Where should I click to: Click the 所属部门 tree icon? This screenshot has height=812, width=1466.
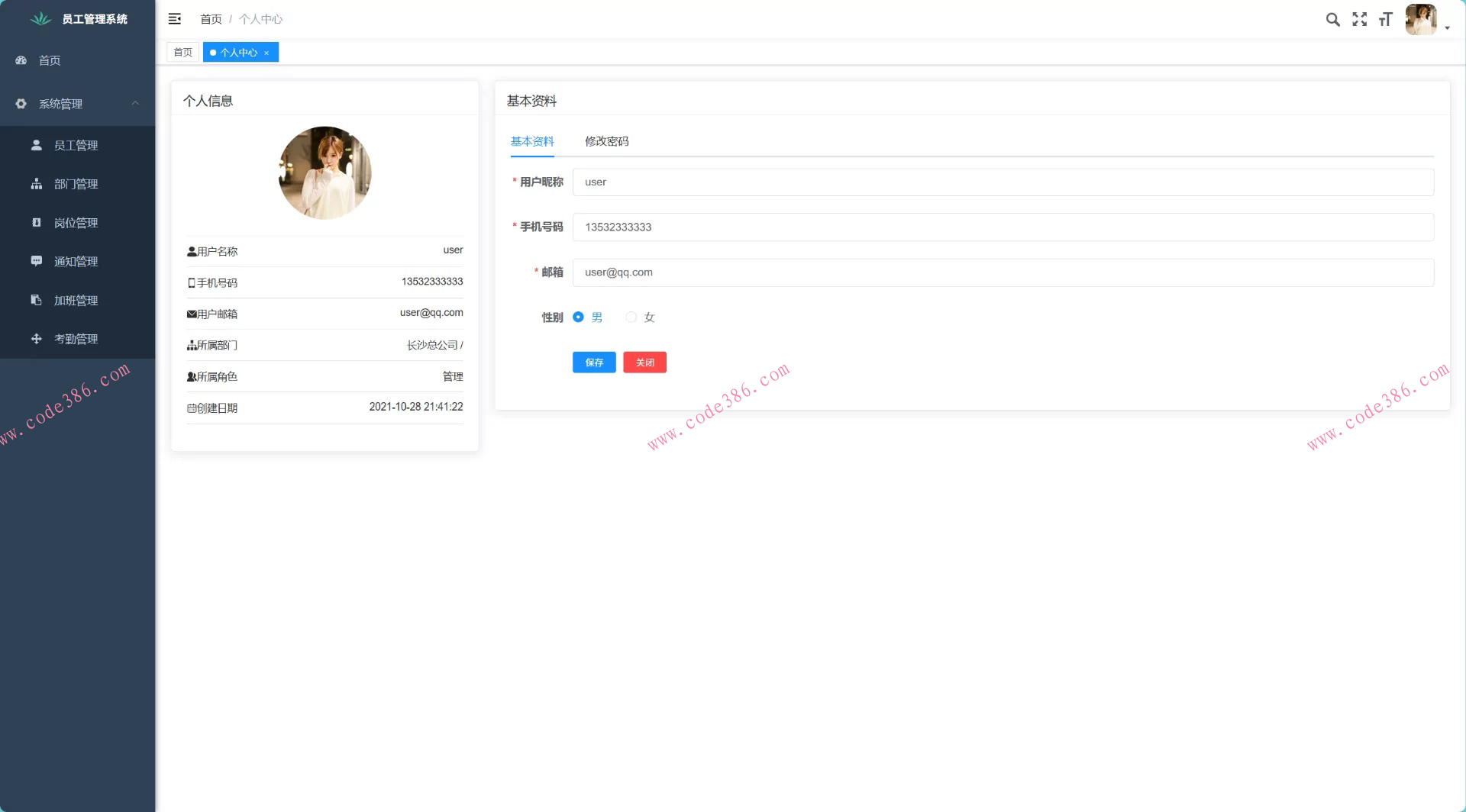[x=192, y=345]
